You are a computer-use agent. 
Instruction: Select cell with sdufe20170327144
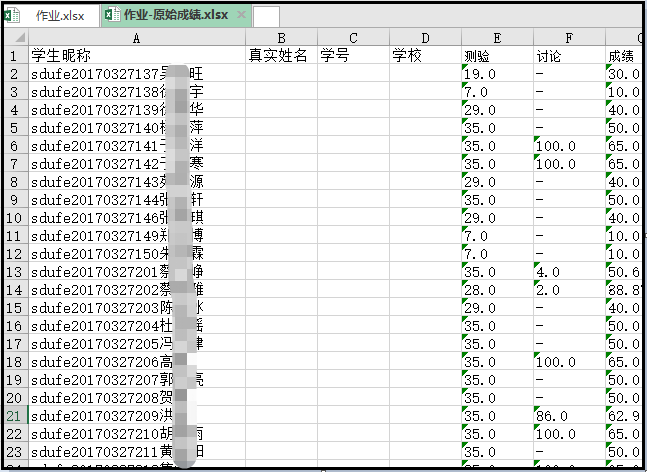[137, 200]
